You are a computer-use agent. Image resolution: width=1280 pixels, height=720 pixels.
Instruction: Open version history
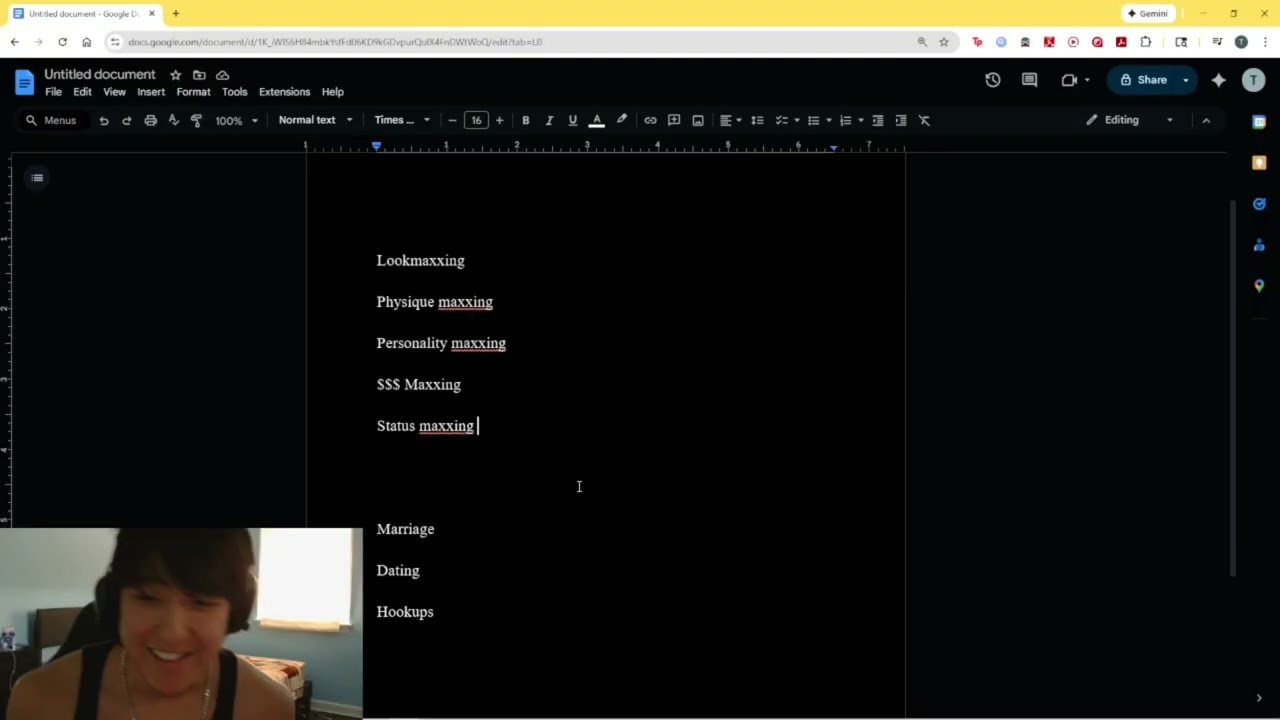(992, 80)
